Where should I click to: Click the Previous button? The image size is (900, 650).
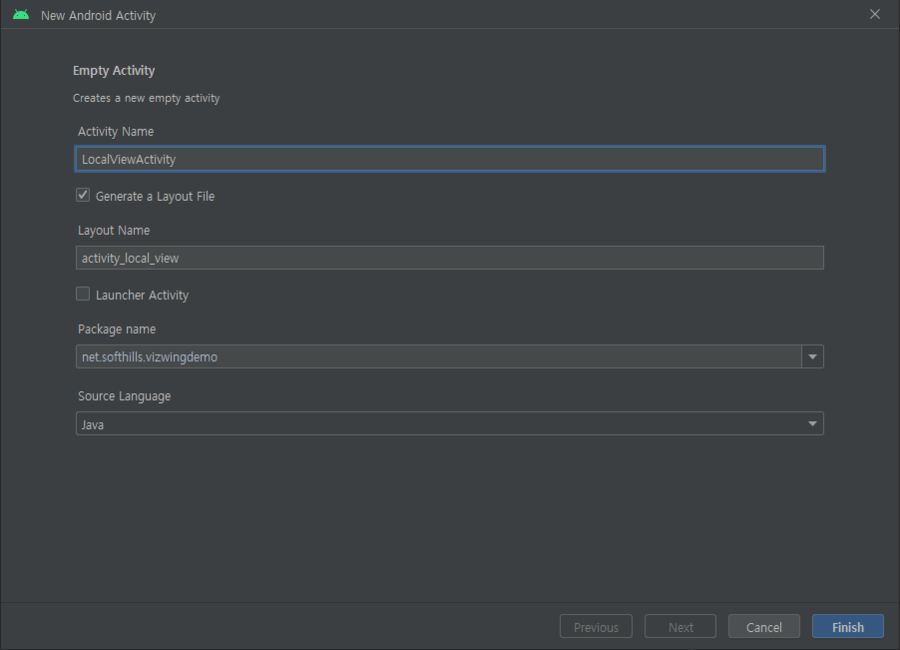pyautogui.click(x=596, y=626)
